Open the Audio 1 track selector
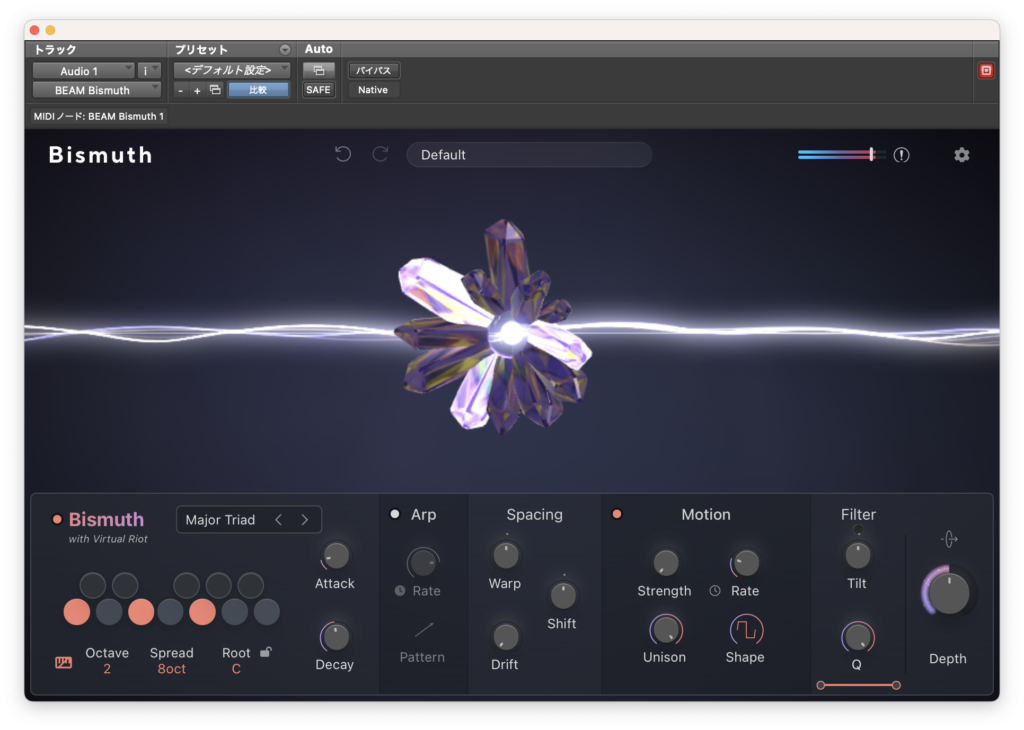This screenshot has height=730, width=1024. tap(84, 71)
